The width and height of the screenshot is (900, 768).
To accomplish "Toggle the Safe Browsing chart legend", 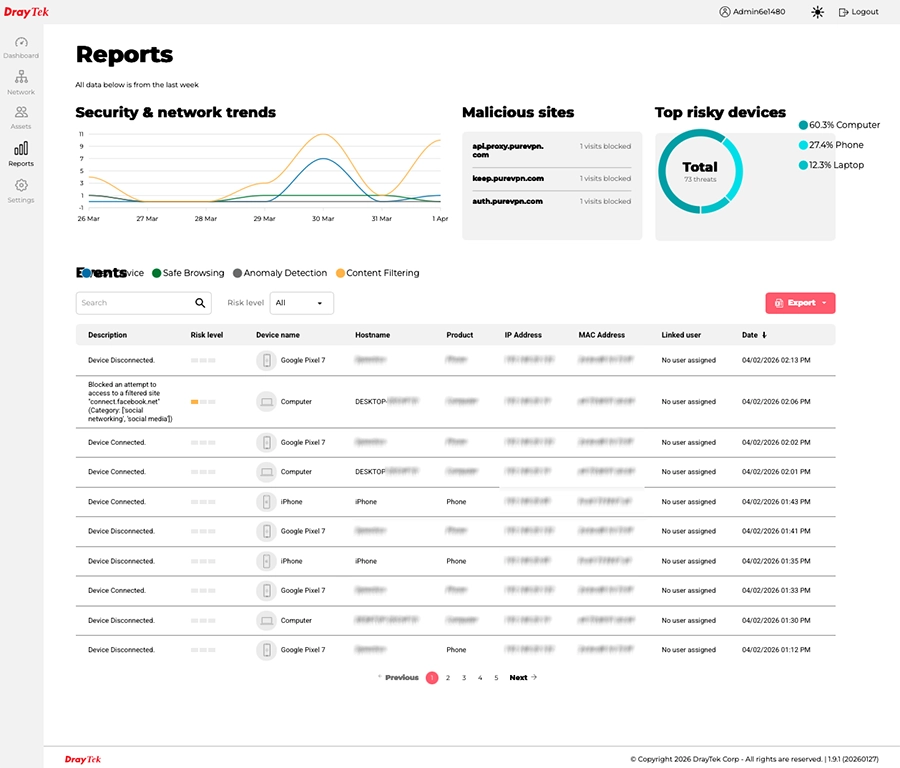I will tap(188, 273).
